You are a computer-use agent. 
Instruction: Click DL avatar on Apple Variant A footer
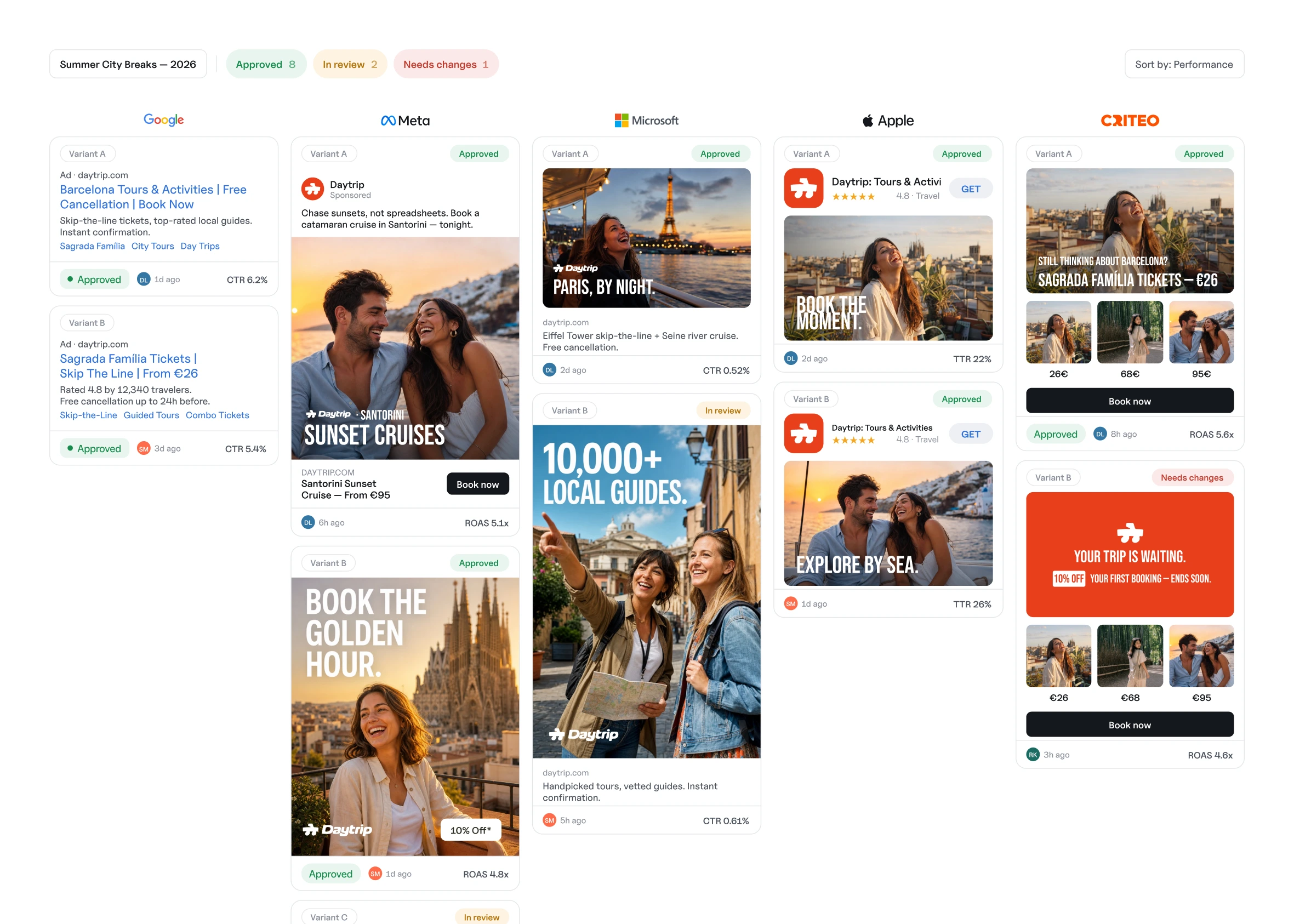point(790,358)
